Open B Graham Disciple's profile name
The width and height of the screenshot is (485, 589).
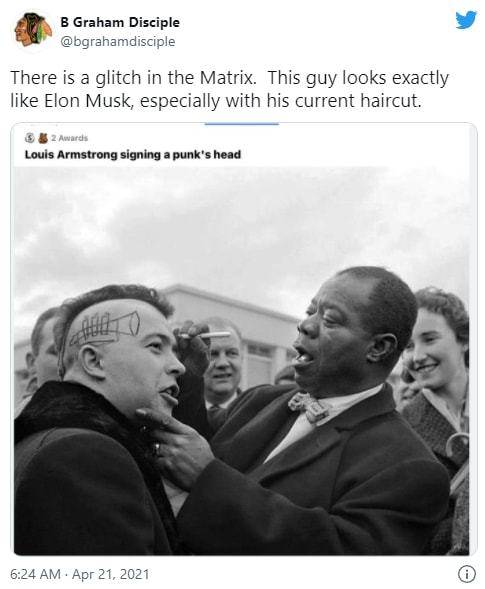point(120,23)
